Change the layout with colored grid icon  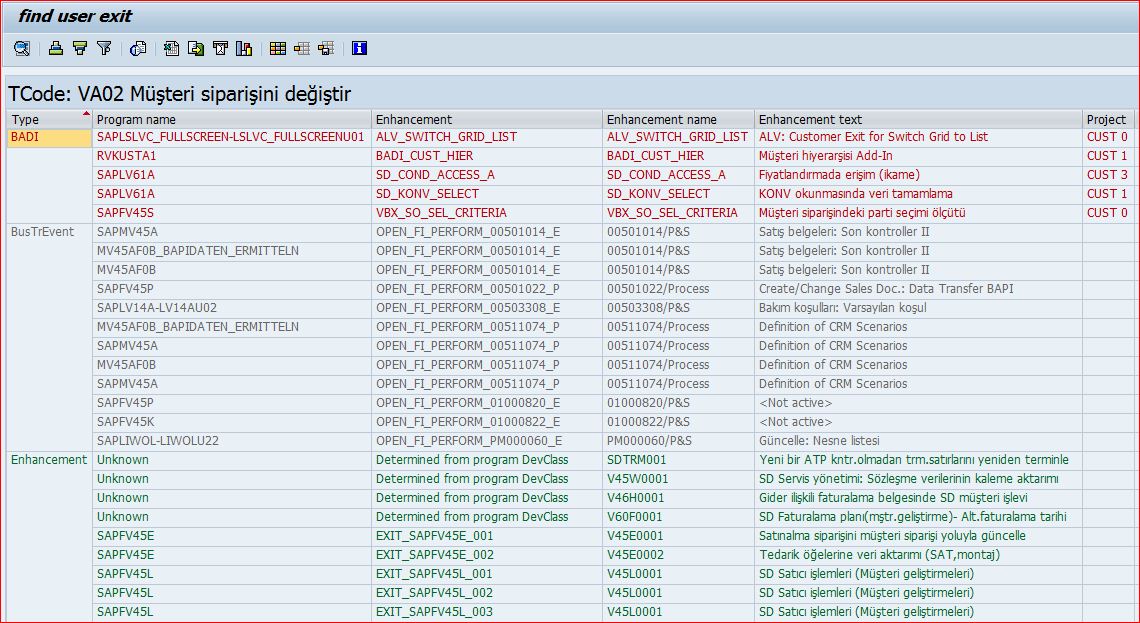click(278, 49)
